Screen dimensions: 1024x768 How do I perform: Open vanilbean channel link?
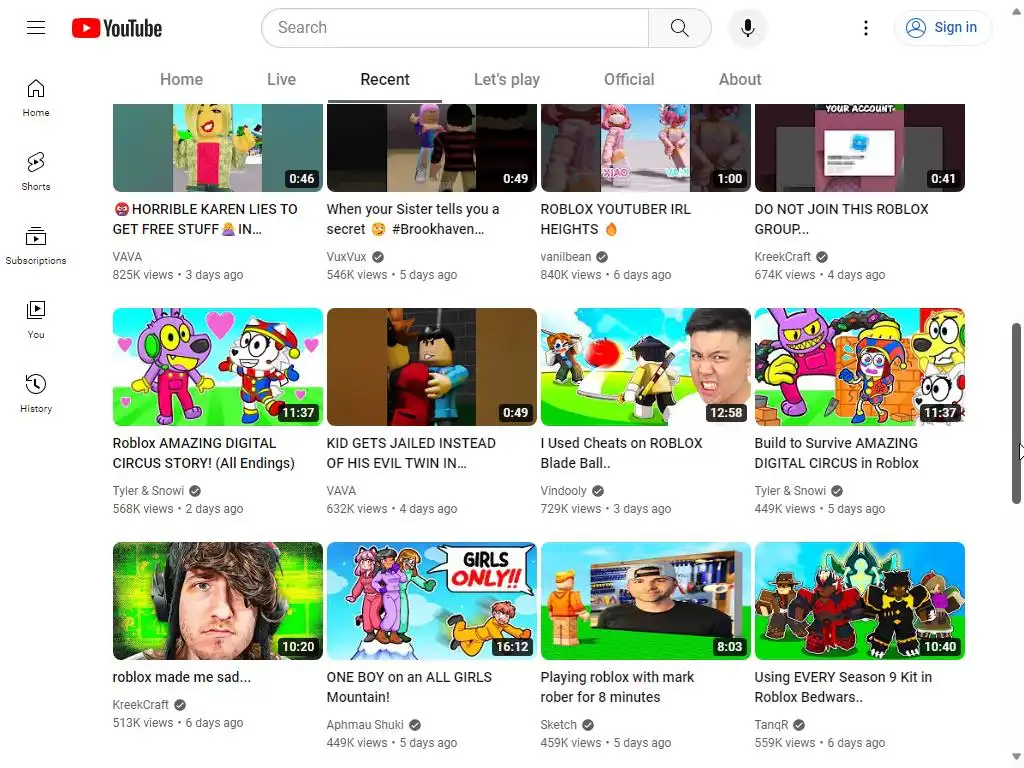(566, 257)
